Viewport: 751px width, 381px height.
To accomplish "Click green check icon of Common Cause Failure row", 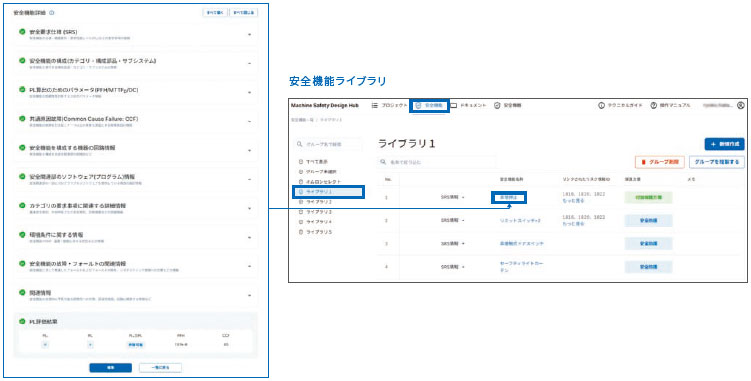I will pos(22,118).
